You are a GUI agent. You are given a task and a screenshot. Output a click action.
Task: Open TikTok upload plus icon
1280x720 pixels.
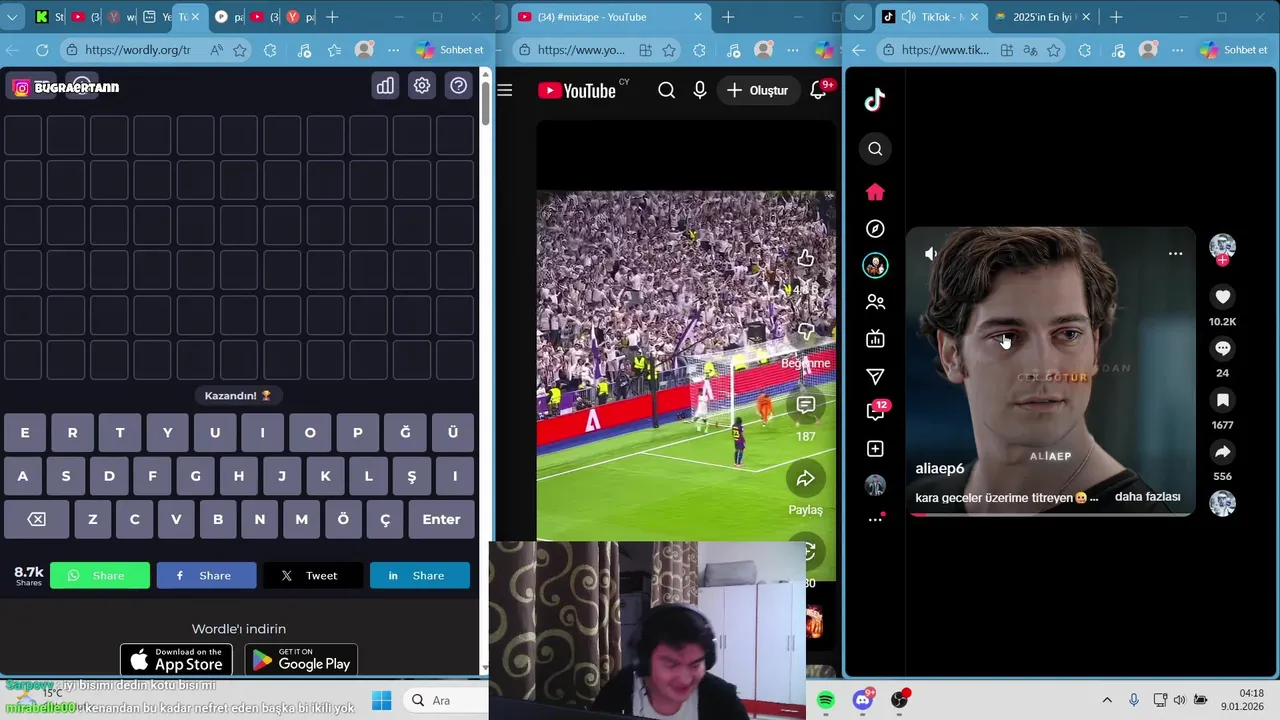pos(875,449)
